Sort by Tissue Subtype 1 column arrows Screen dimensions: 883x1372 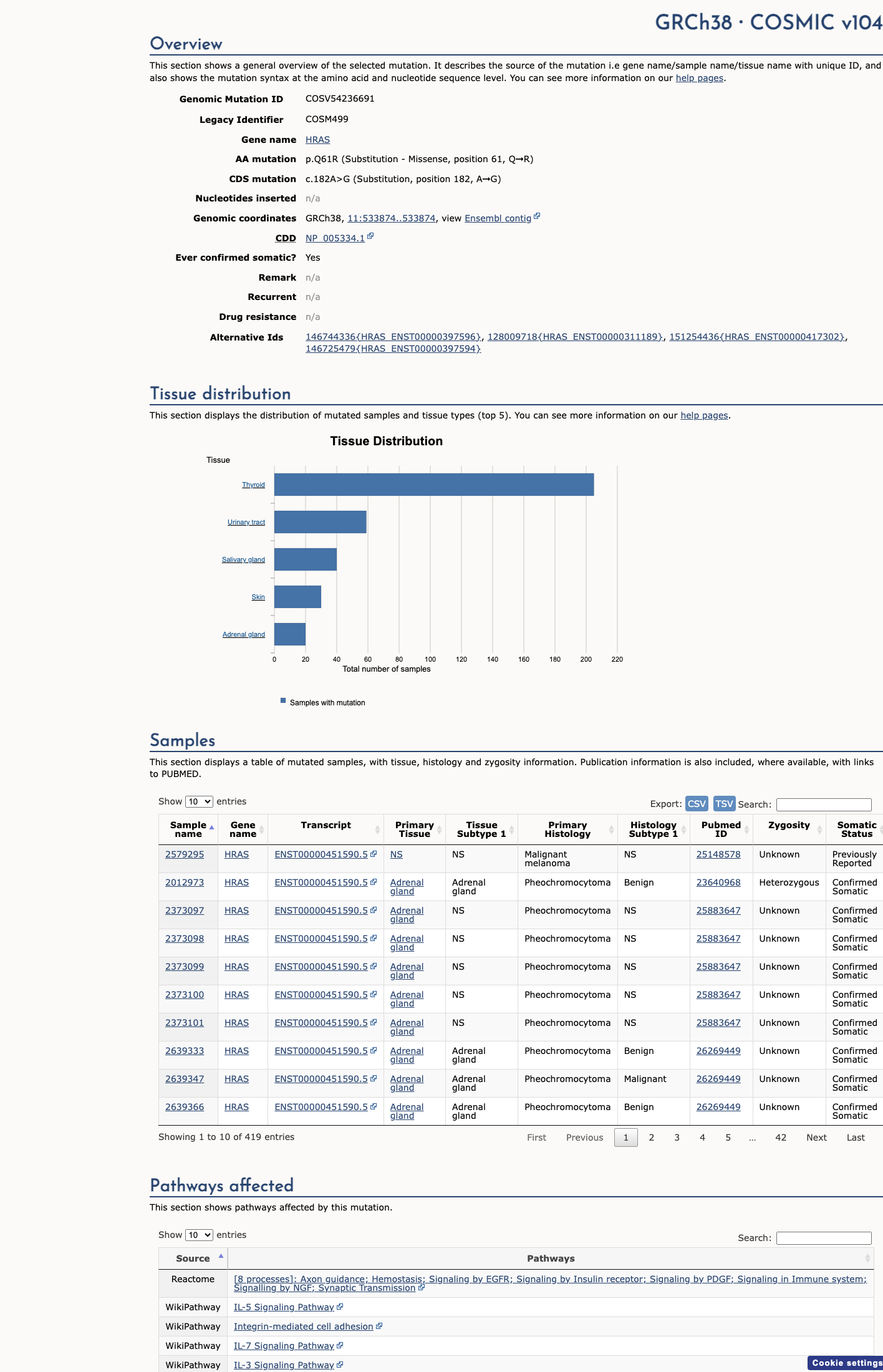pyautogui.click(x=511, y=829)
